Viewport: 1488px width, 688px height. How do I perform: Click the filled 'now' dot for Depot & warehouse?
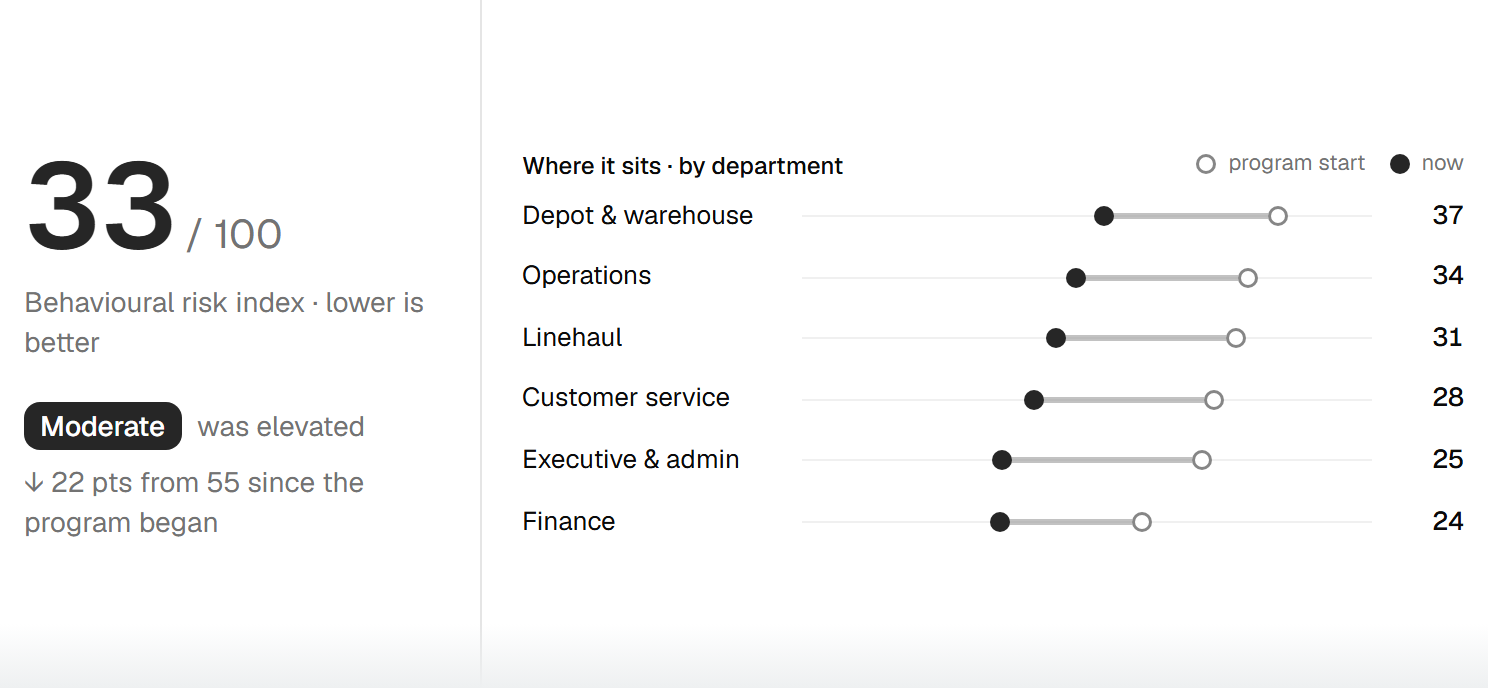tap(1104, 216)
